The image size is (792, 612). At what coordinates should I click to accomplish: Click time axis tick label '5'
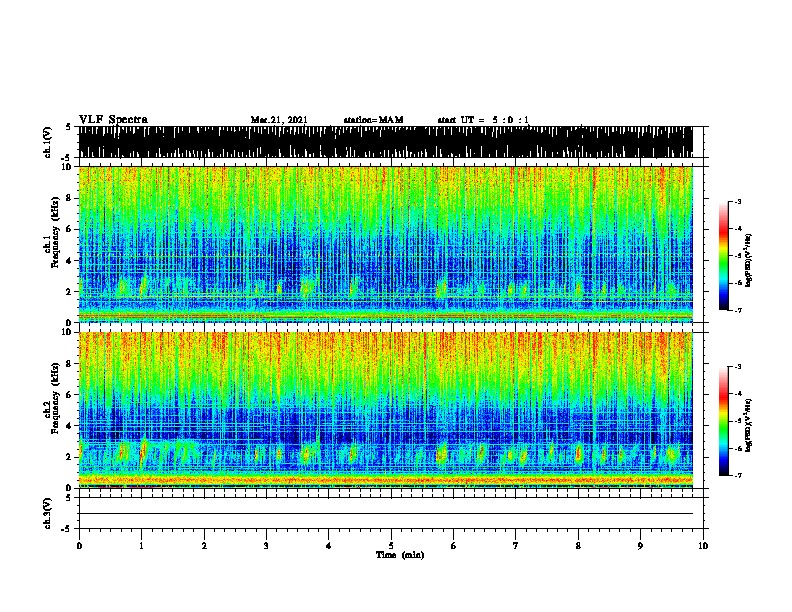391,546
